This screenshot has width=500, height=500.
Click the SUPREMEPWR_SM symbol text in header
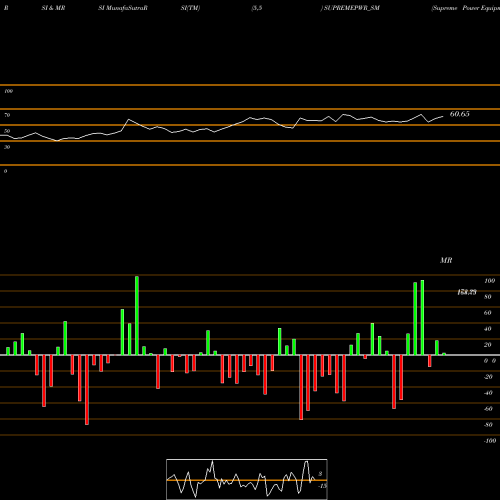[351, 8]
